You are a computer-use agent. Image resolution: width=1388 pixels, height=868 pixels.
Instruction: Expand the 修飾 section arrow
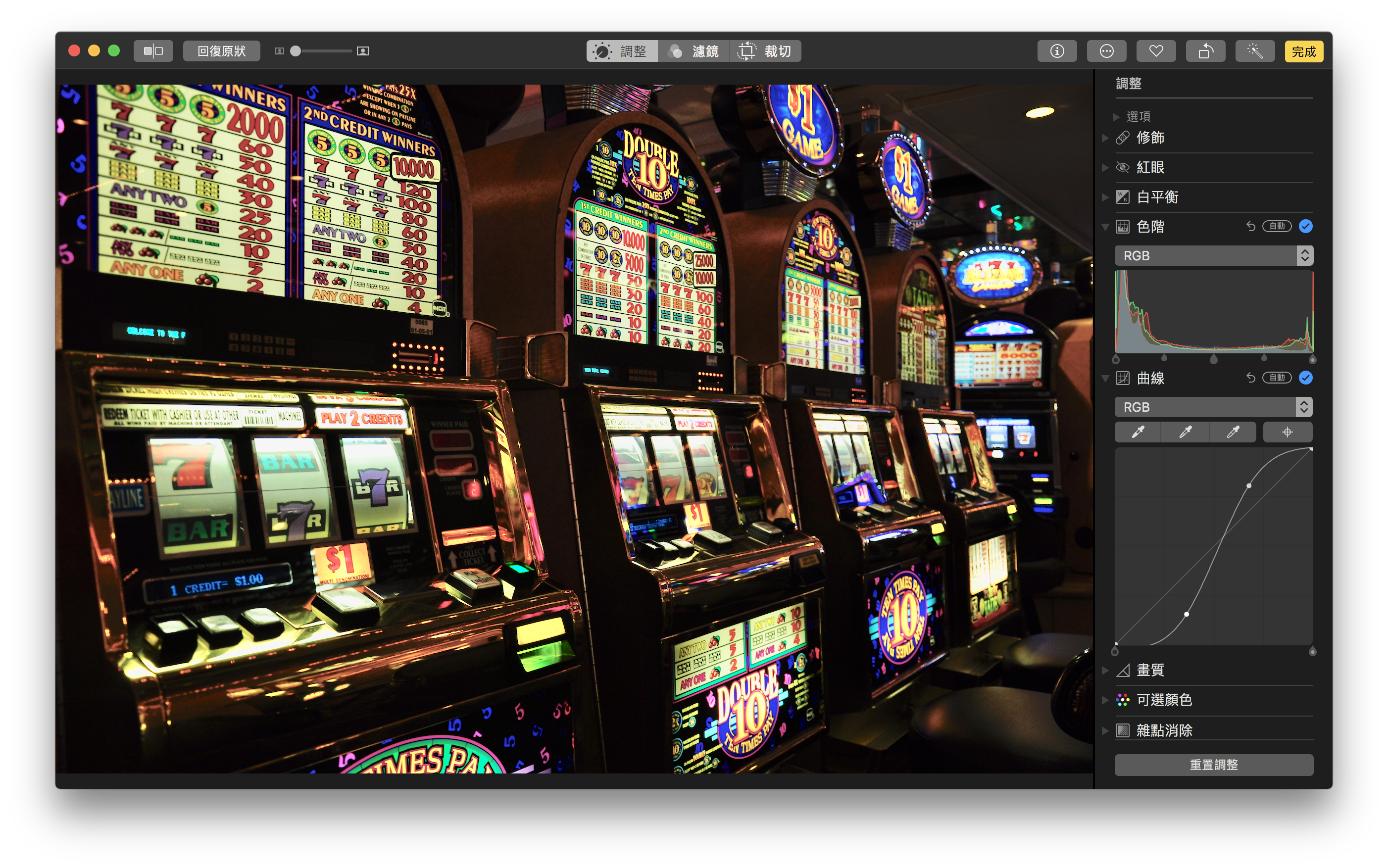coord(1105,138)
